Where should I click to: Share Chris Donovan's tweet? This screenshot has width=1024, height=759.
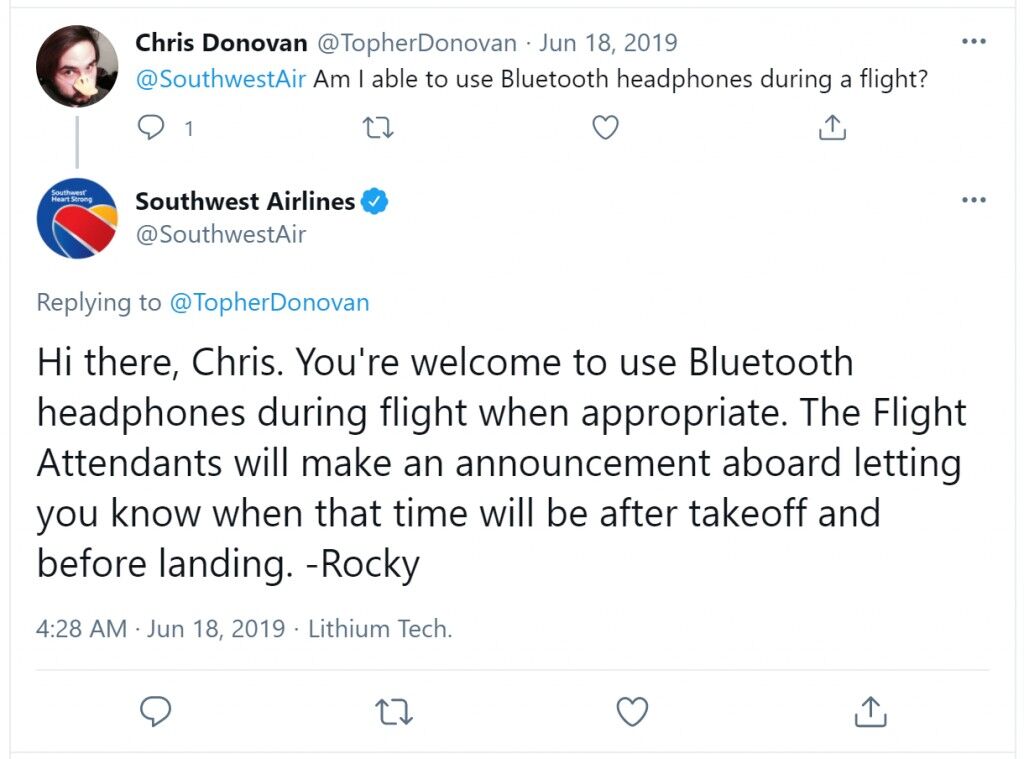(x=832, y=127)
